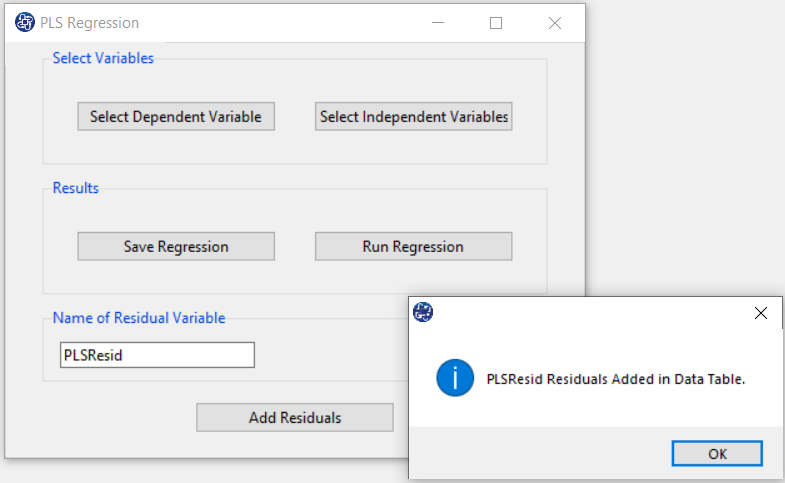The width and height of the screenshot is (785, 483).
Task: Run the regression
Action: [x=413, y=246]
